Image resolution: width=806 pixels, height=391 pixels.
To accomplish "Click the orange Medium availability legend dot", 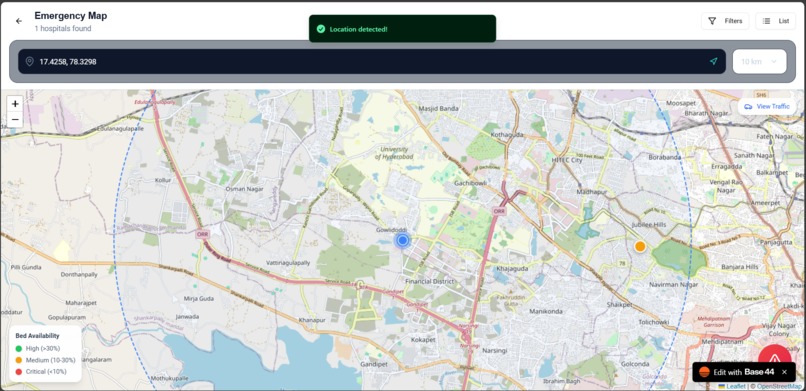I will 19,360.
